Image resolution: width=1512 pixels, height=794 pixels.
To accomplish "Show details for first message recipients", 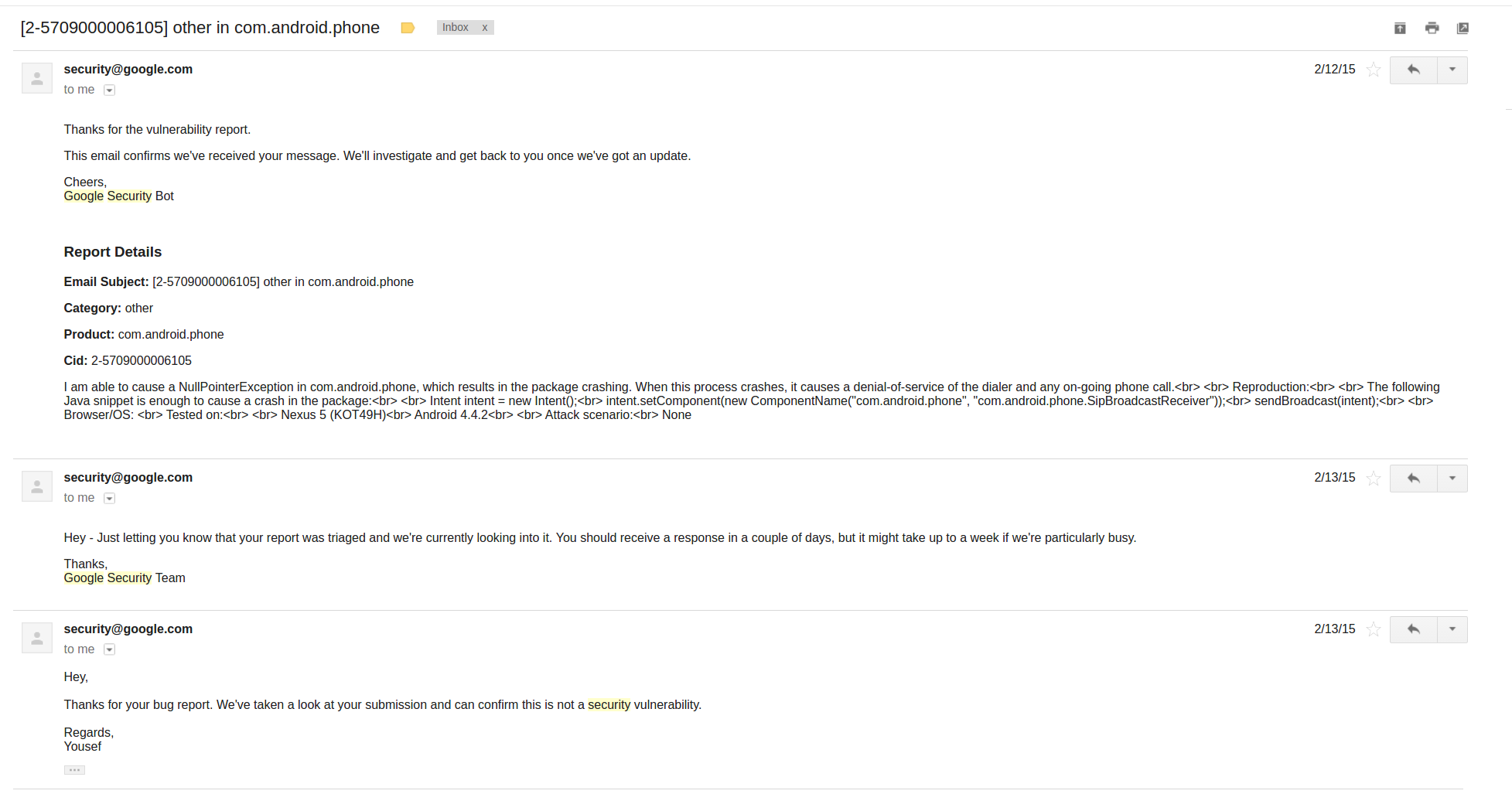I will 110,90.
